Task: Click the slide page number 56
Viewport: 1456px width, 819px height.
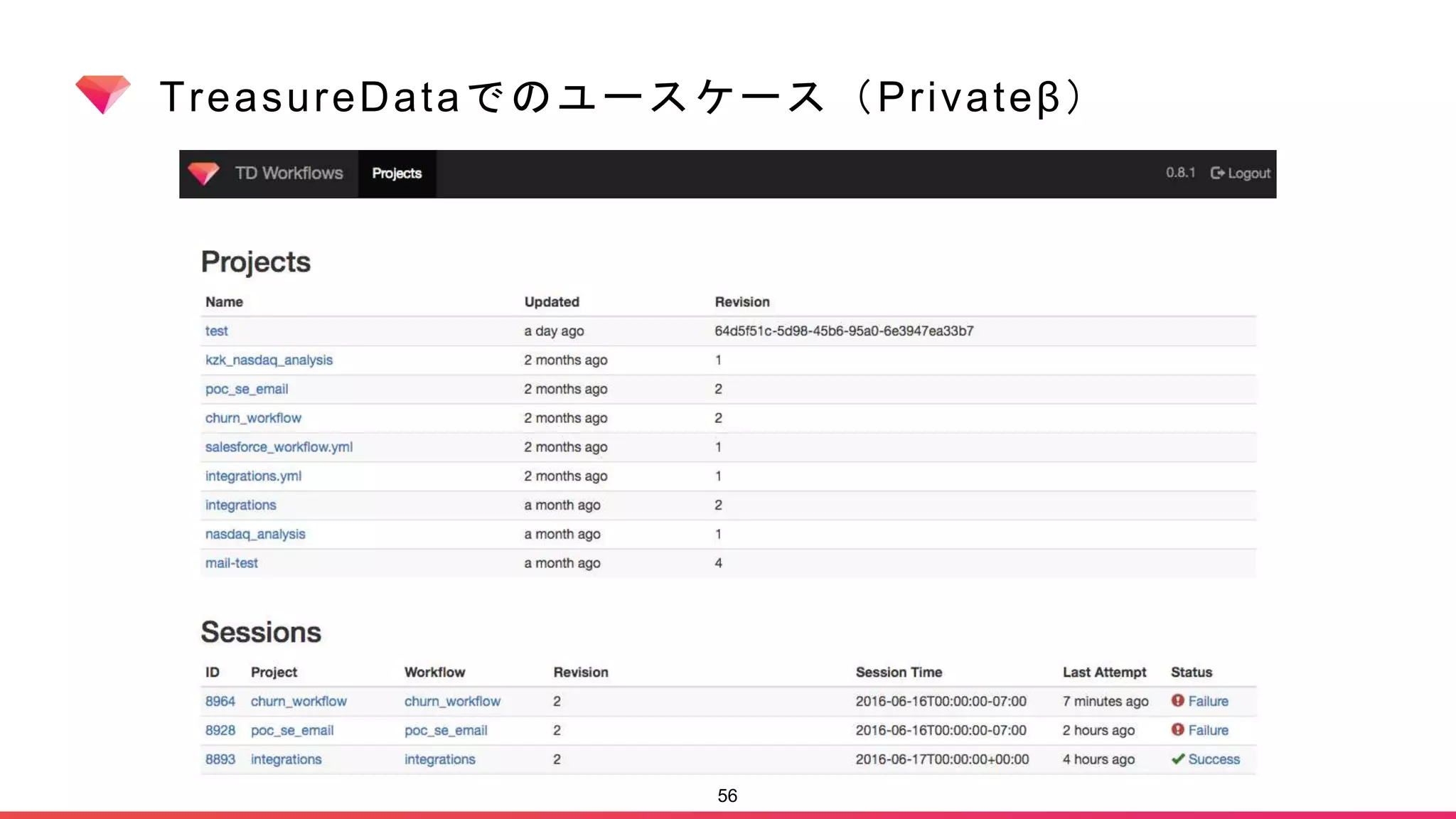Action: (727, 796)
